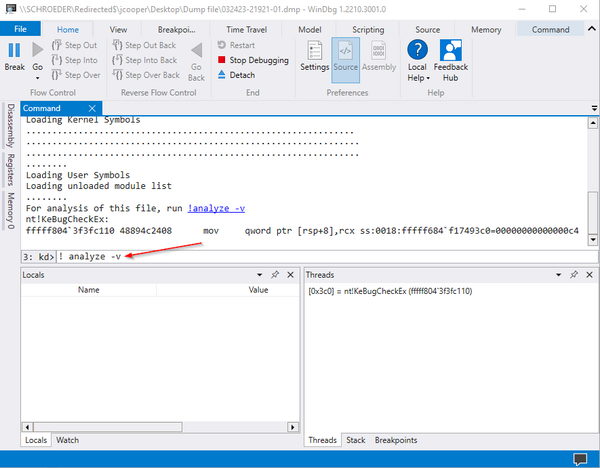600x468 pixels.
Task: Click the !analyze -v link
Action: point(216,208)
